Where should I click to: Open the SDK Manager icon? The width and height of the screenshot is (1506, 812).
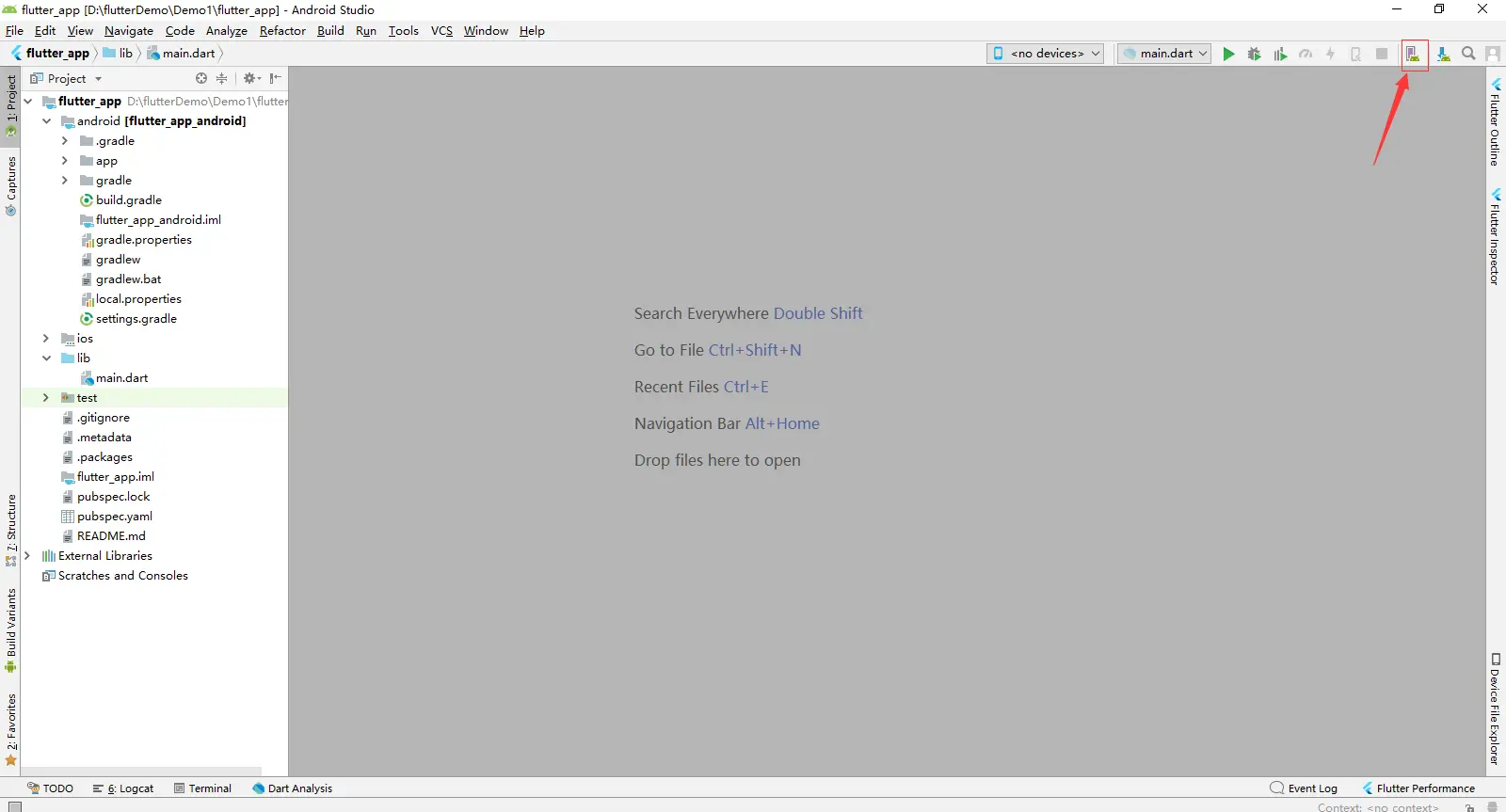click(x=1443, y=54)
